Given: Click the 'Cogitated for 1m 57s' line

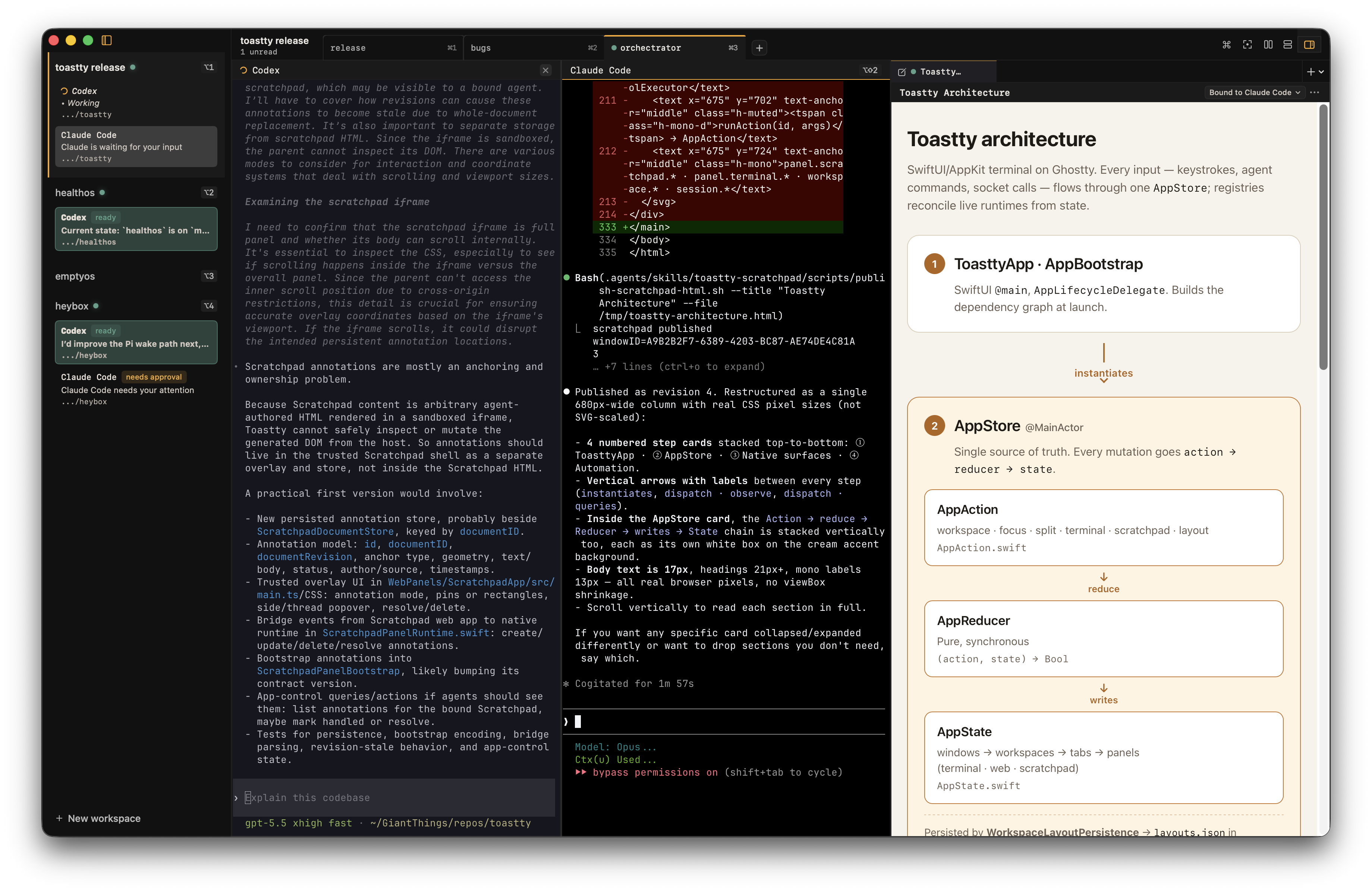Looking at the screenshot, I should [x=634, y=684].
